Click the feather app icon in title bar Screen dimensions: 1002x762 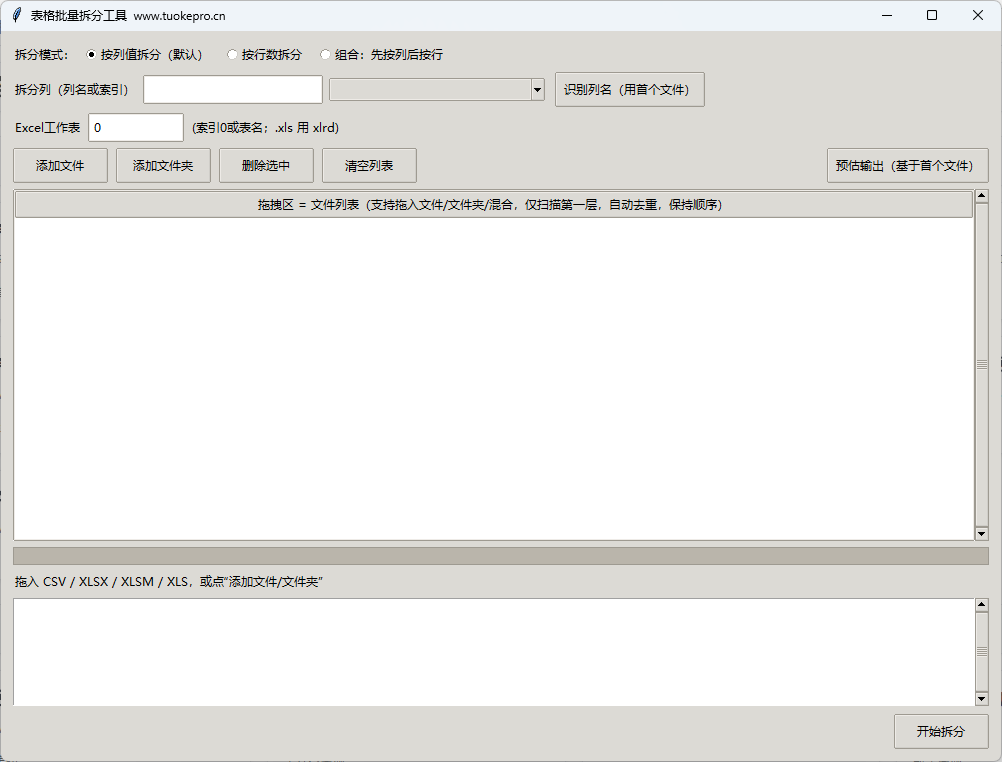[x=16, y=15]
